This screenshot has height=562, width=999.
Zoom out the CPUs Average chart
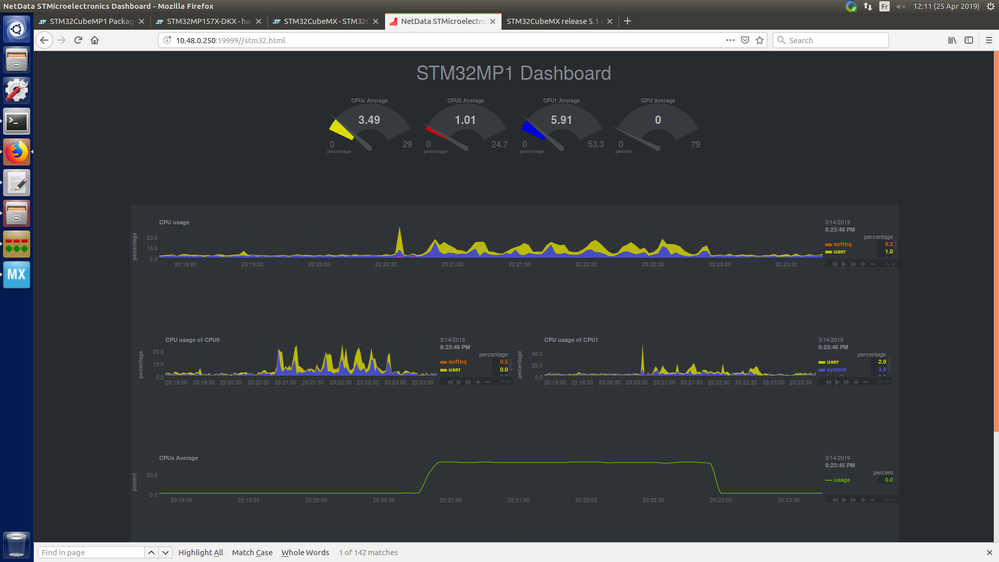(x=872, y=500)
